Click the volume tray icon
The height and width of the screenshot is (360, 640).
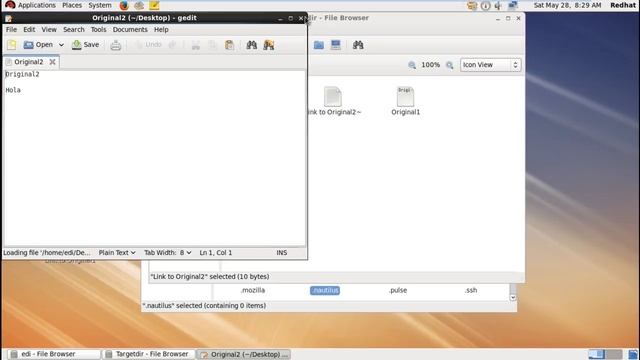[x=498, y=5]
